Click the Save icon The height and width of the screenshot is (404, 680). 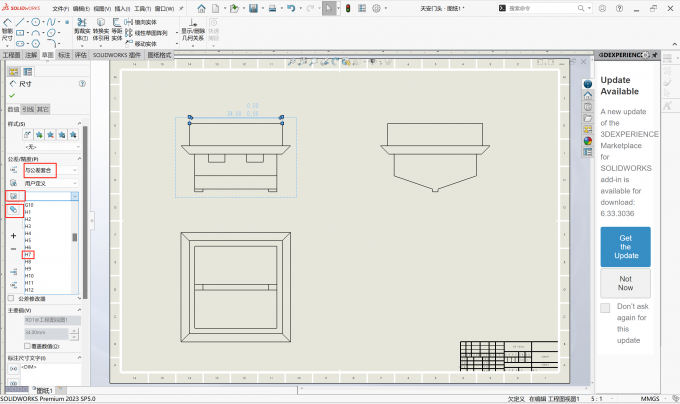pyautogui.click(x=253, y=8)
